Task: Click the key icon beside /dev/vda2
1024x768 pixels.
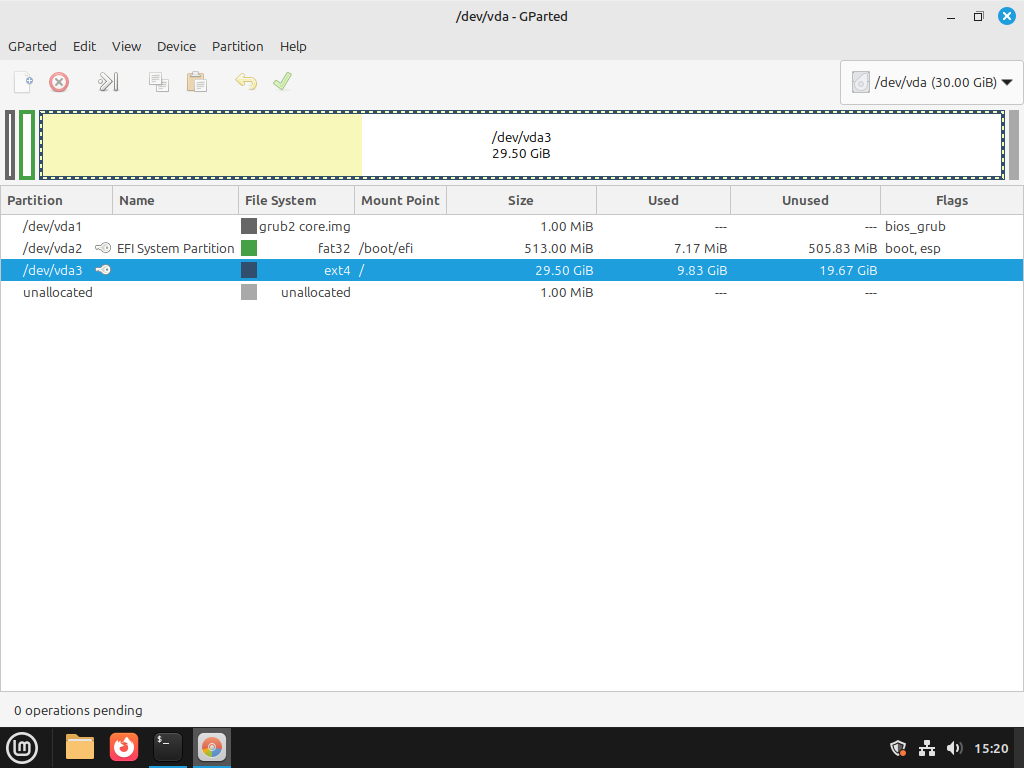Action: pyautogui.click(x=103, y=248)
